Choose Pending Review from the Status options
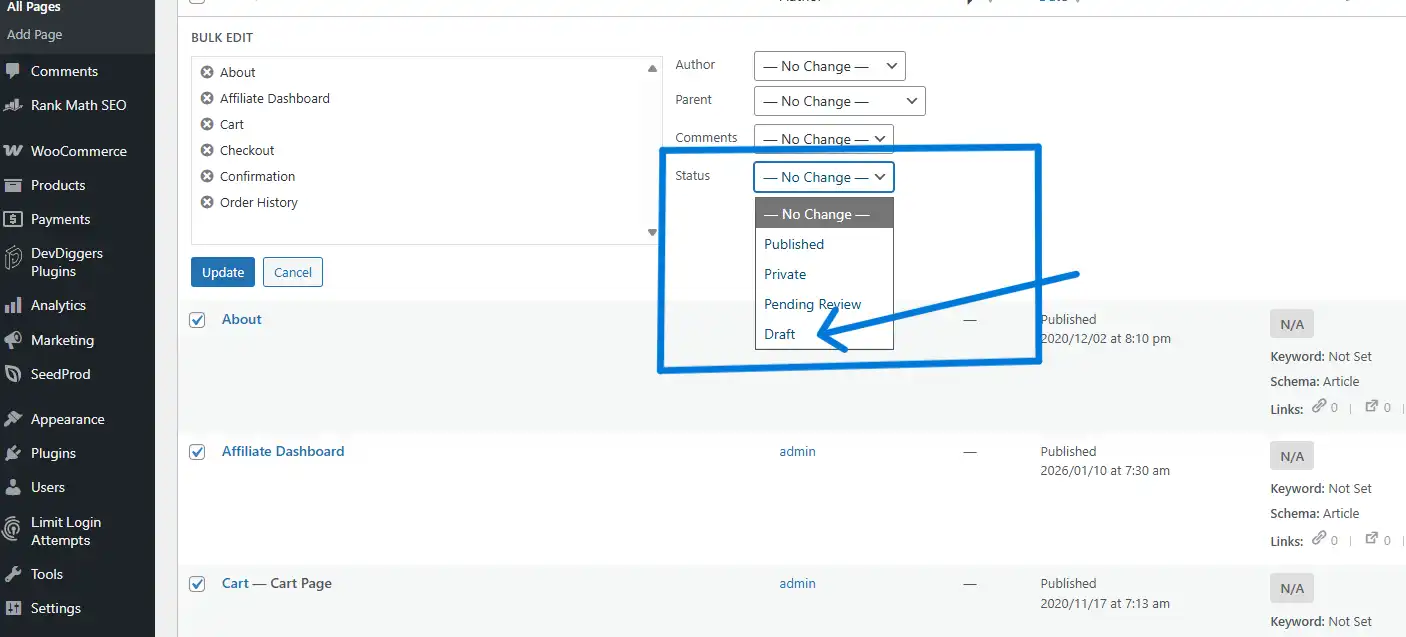 (824, 304)
